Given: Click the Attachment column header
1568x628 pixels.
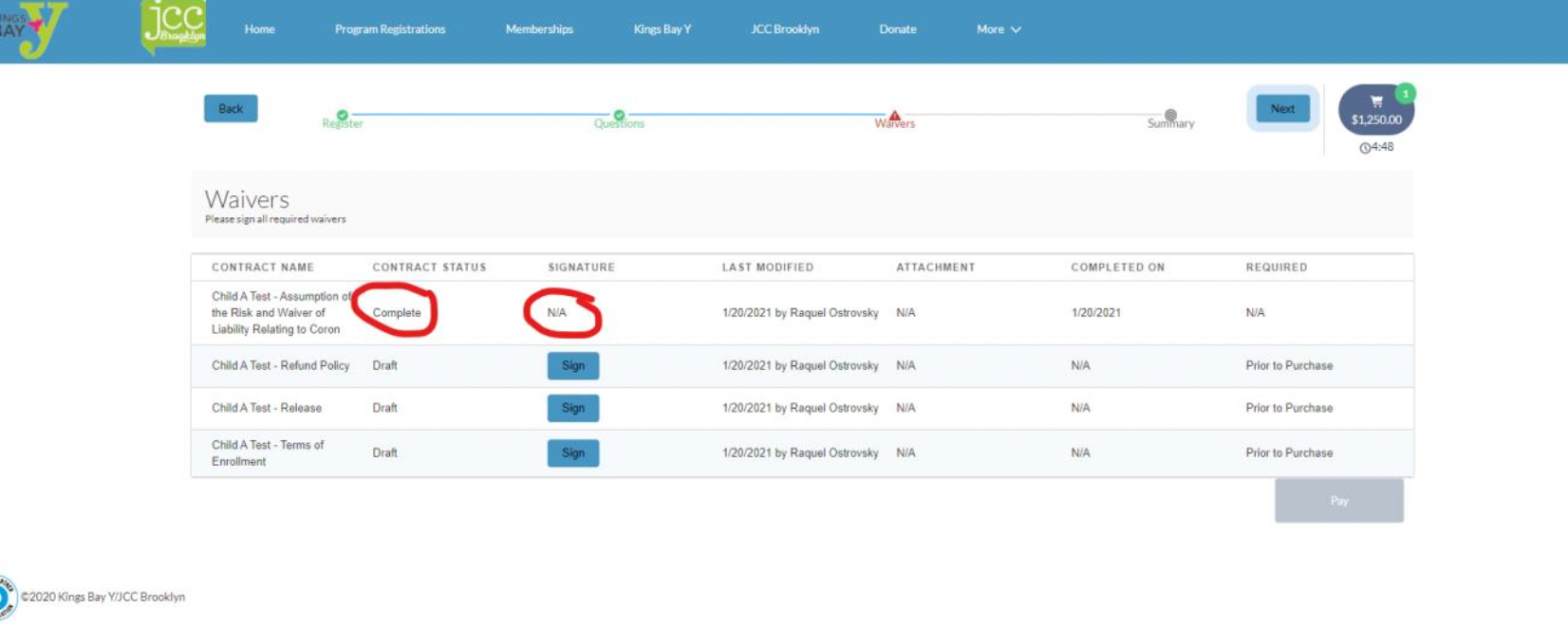Looking at the screenshot, I should [936, 268].
